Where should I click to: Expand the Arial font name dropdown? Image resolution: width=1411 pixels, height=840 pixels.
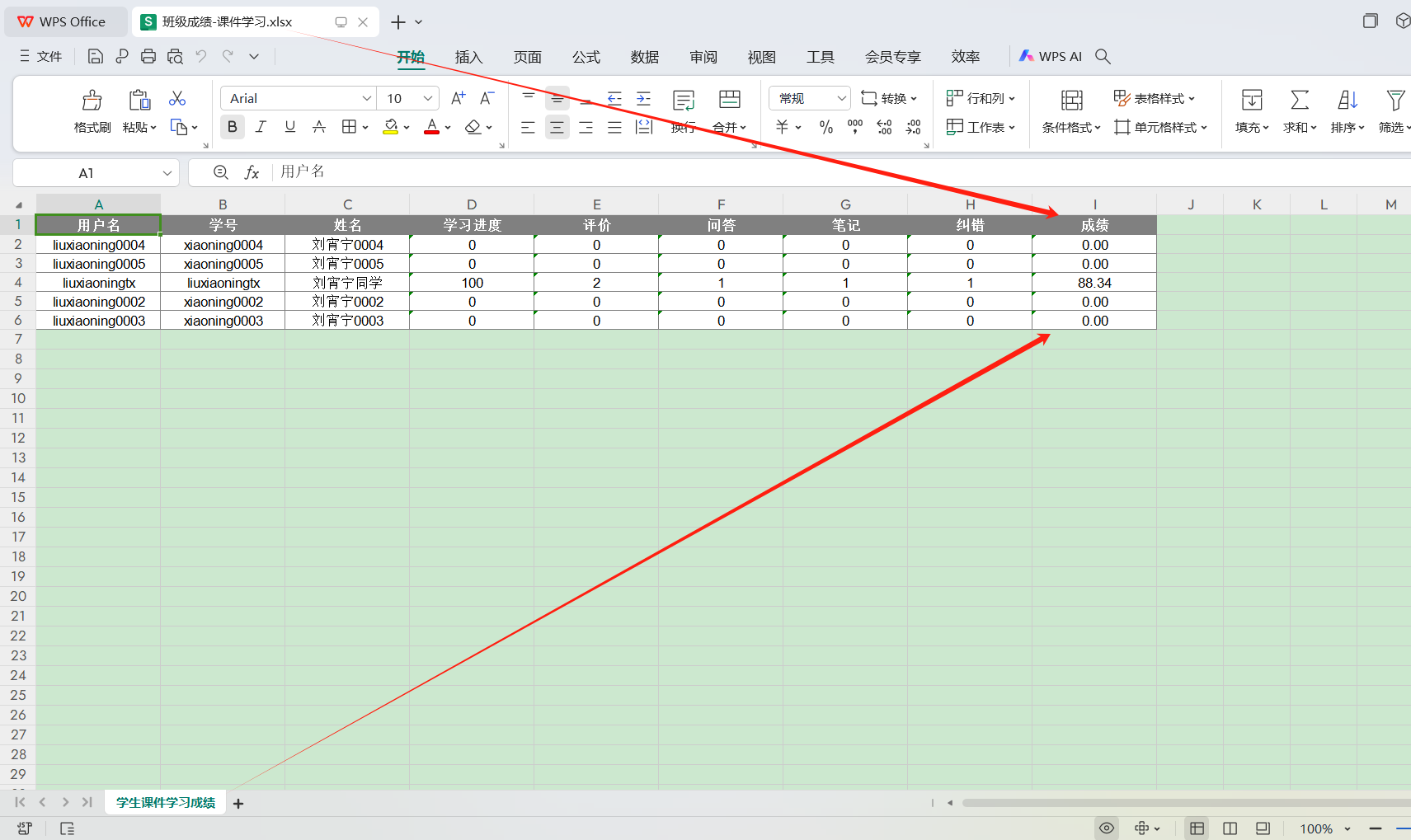(x=367, y=98)
